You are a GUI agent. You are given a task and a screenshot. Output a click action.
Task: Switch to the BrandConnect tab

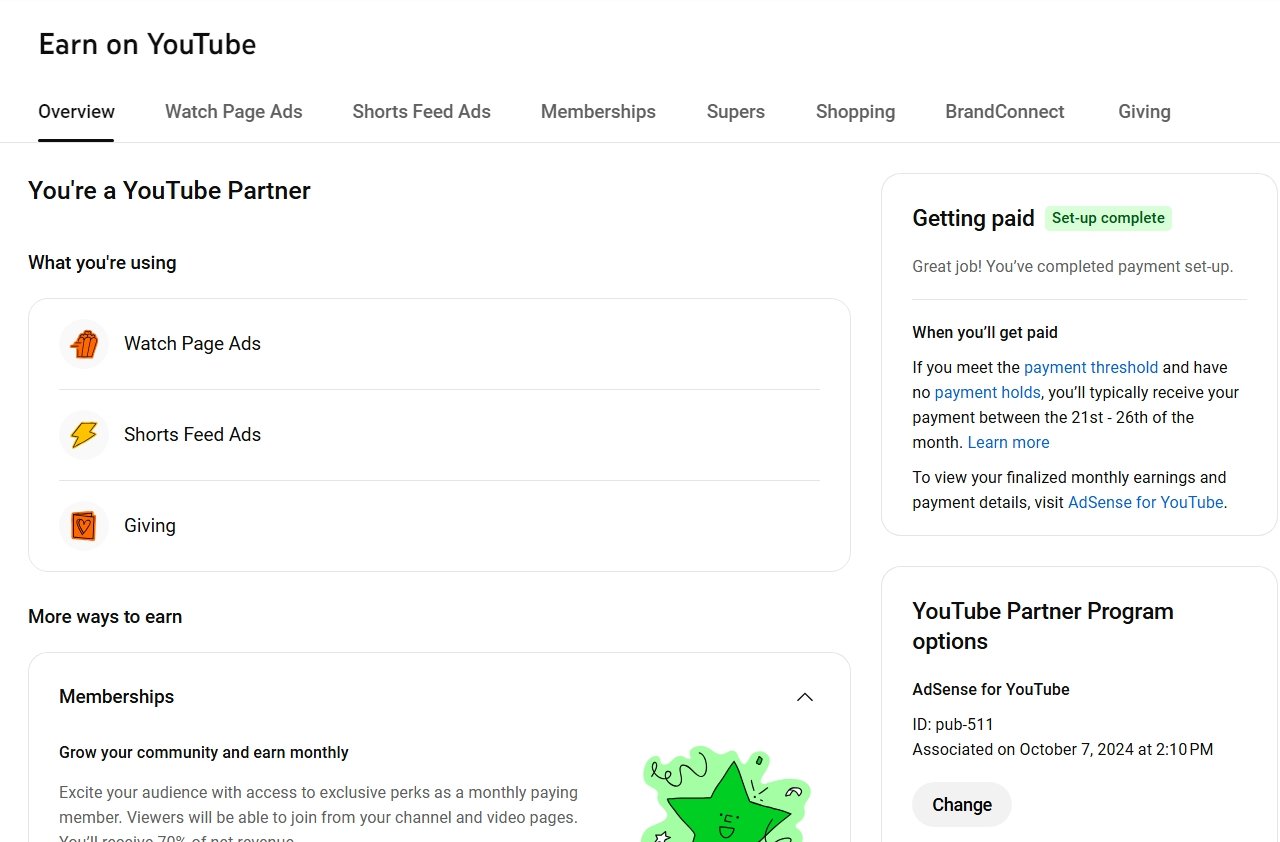[1004, 112]
